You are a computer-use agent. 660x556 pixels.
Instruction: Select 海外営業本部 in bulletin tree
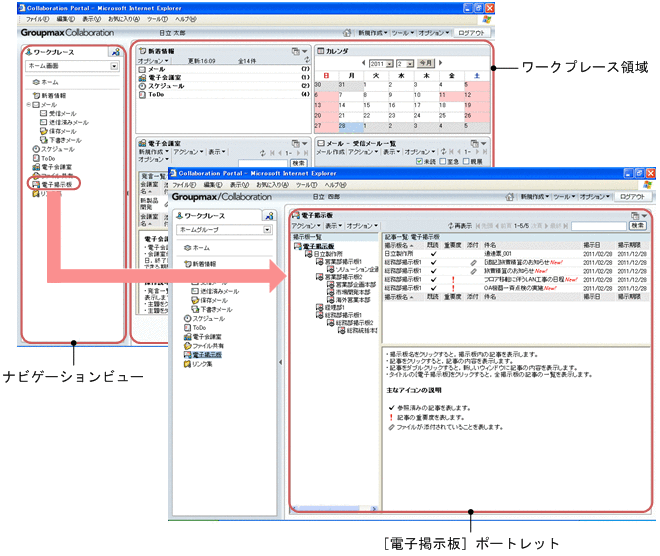click(349, 300)
